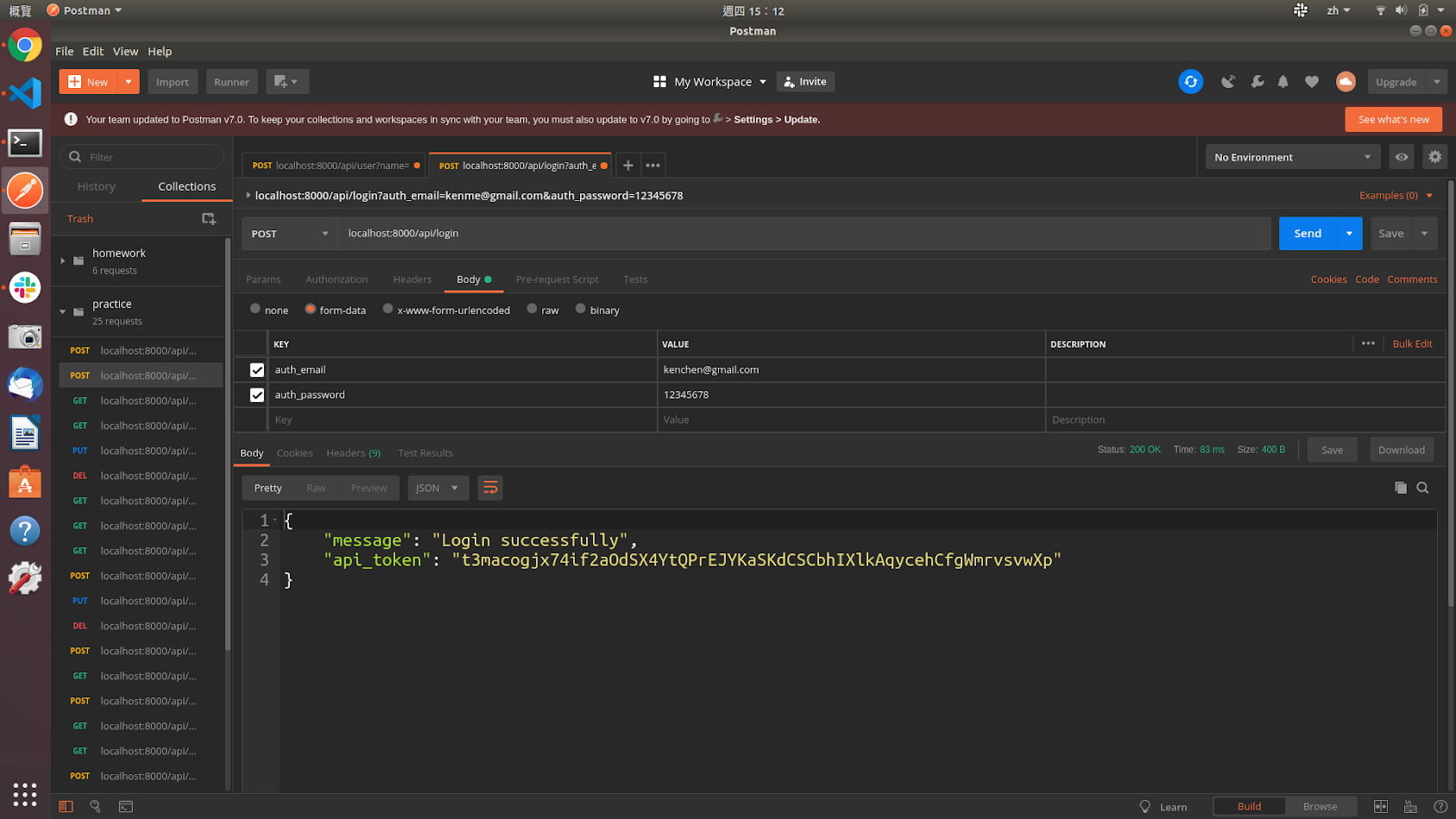Open the wrench settings icon in header
1456x819 pixels.
1257,82
